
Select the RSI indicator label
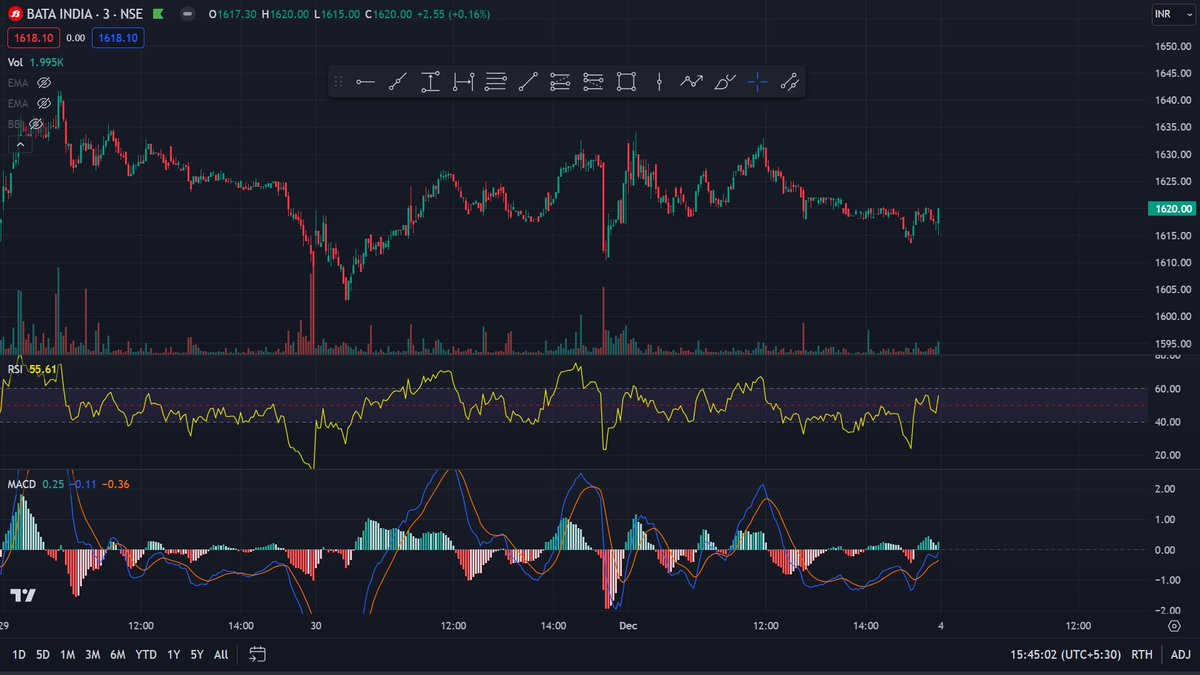tap(16, 369)
